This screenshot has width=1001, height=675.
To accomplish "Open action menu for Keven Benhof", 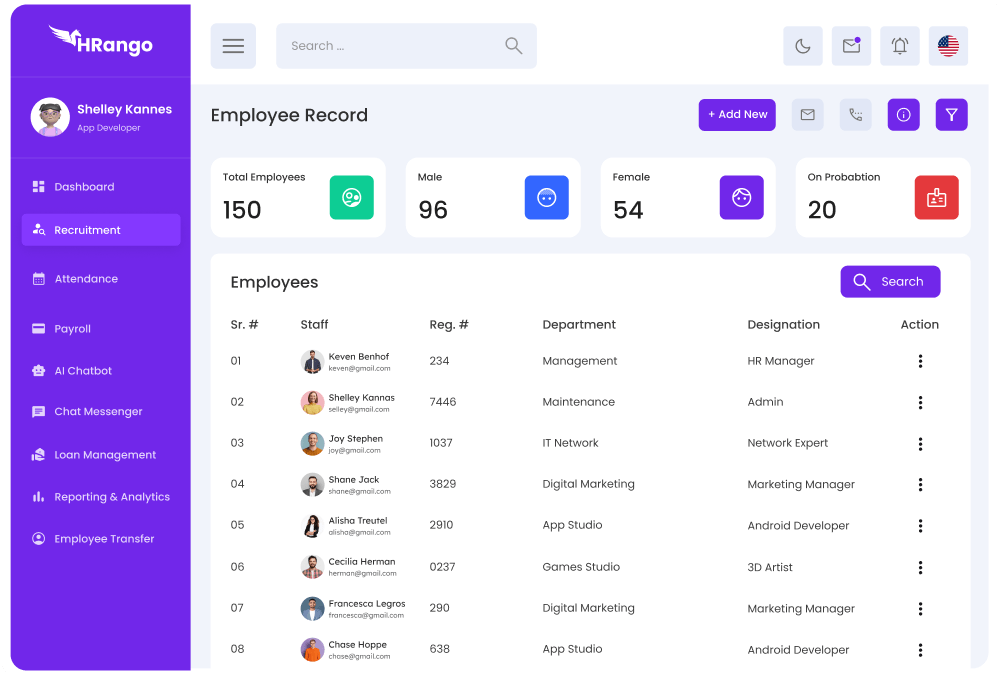I will point(920,361).
